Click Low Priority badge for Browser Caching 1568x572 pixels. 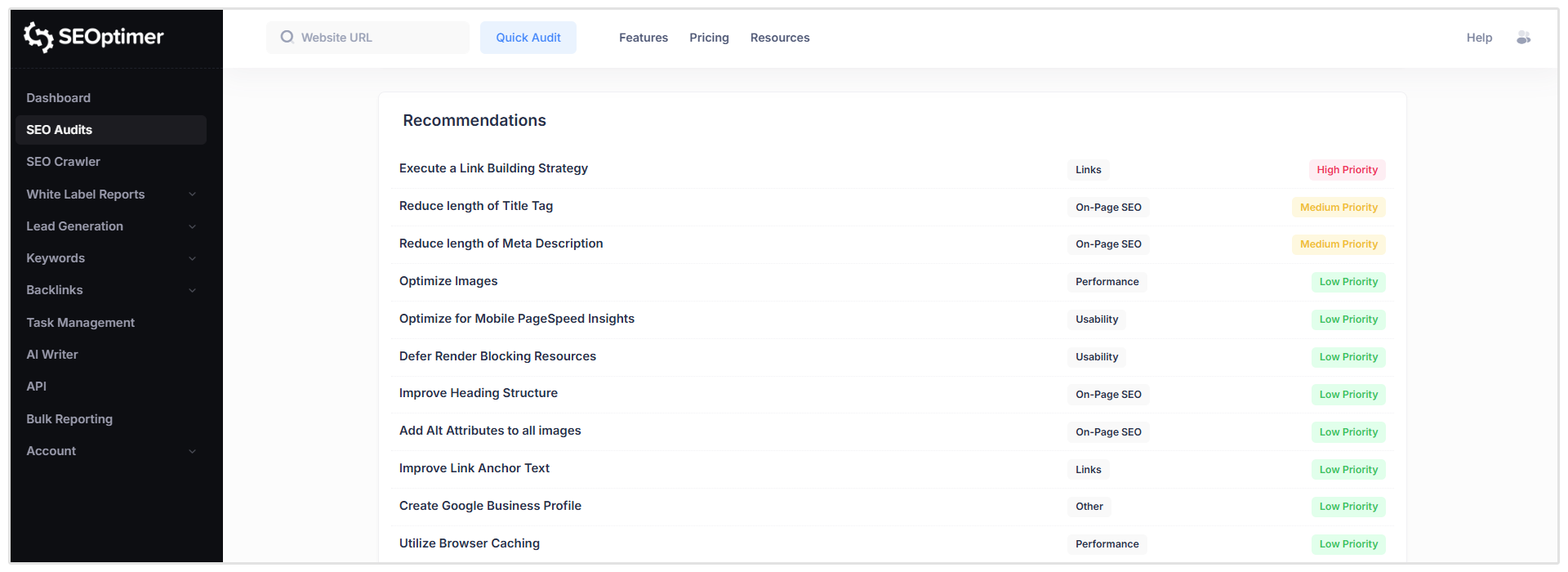point(1348,544)
